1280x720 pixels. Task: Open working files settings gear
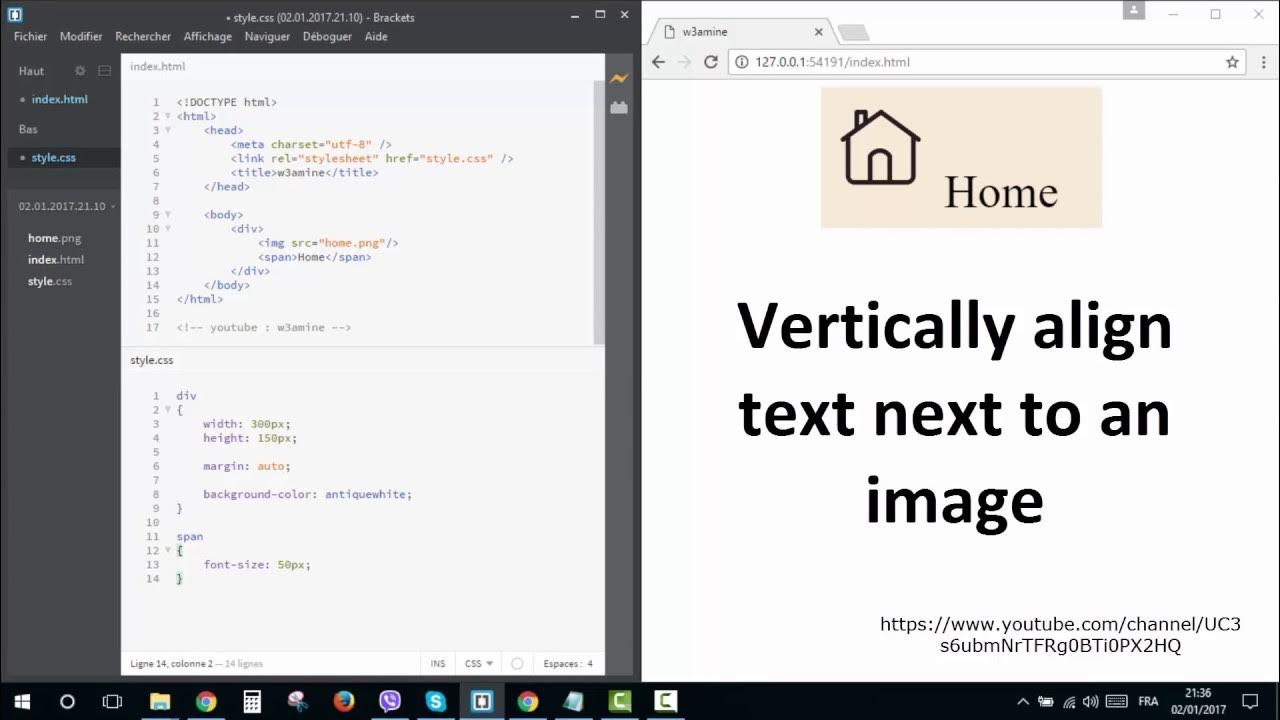(81, 71)
